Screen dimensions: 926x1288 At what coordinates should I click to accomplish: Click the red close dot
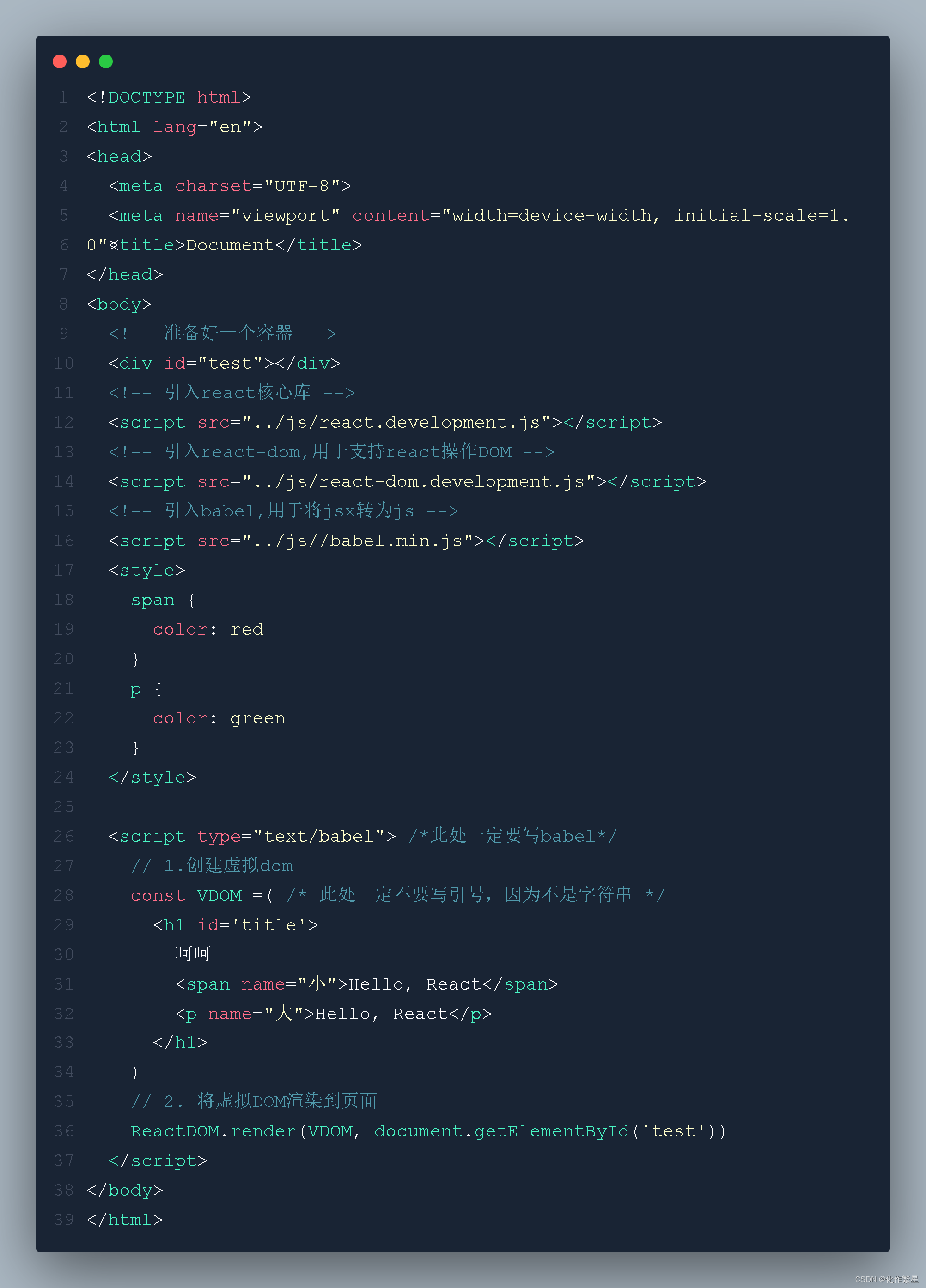click(60, 61)
